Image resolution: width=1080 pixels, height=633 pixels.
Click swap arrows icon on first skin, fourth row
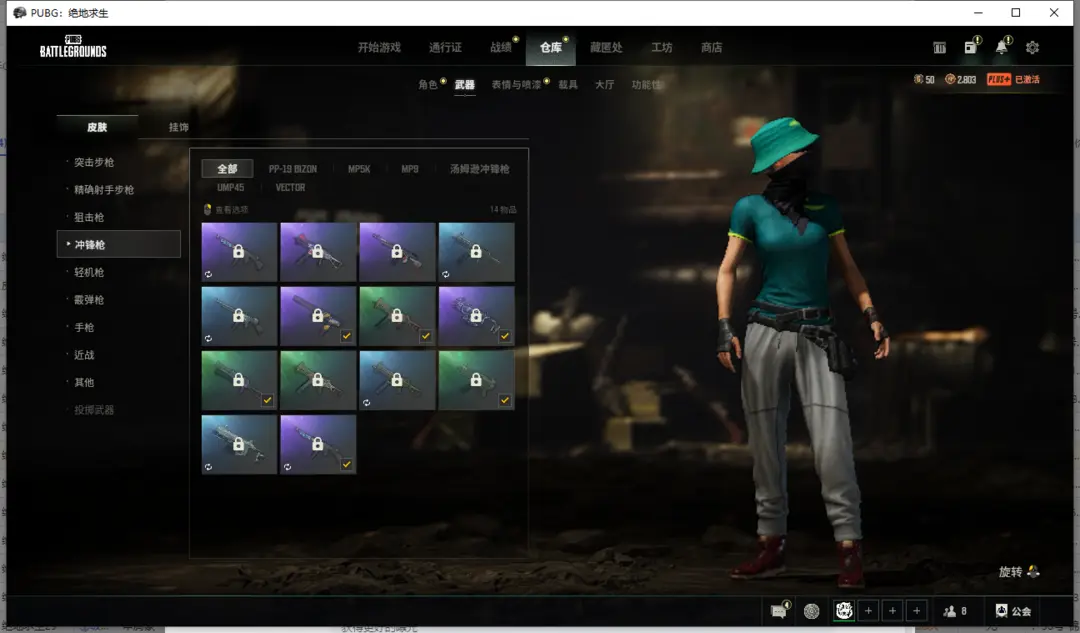[x=208, y=467]
